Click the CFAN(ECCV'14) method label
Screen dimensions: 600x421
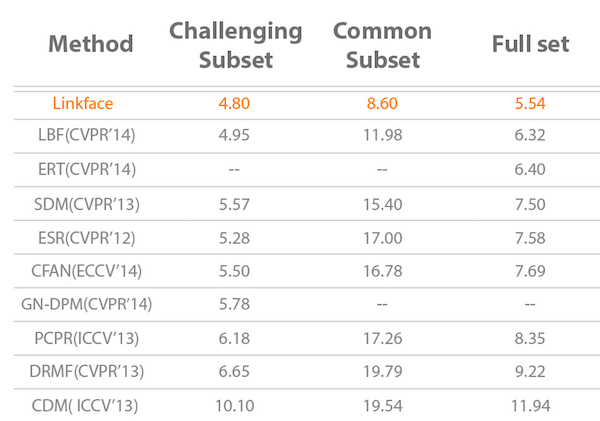(x=90, y=270)
